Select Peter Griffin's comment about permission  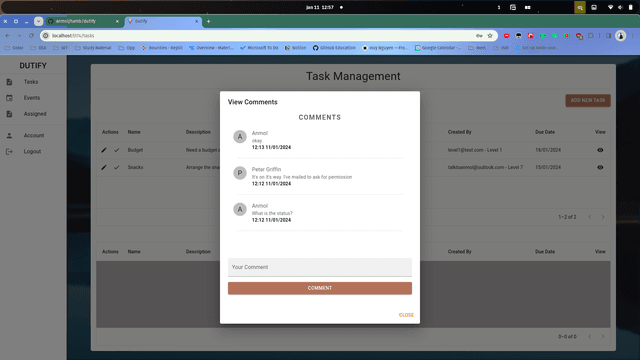coord(302,177)
